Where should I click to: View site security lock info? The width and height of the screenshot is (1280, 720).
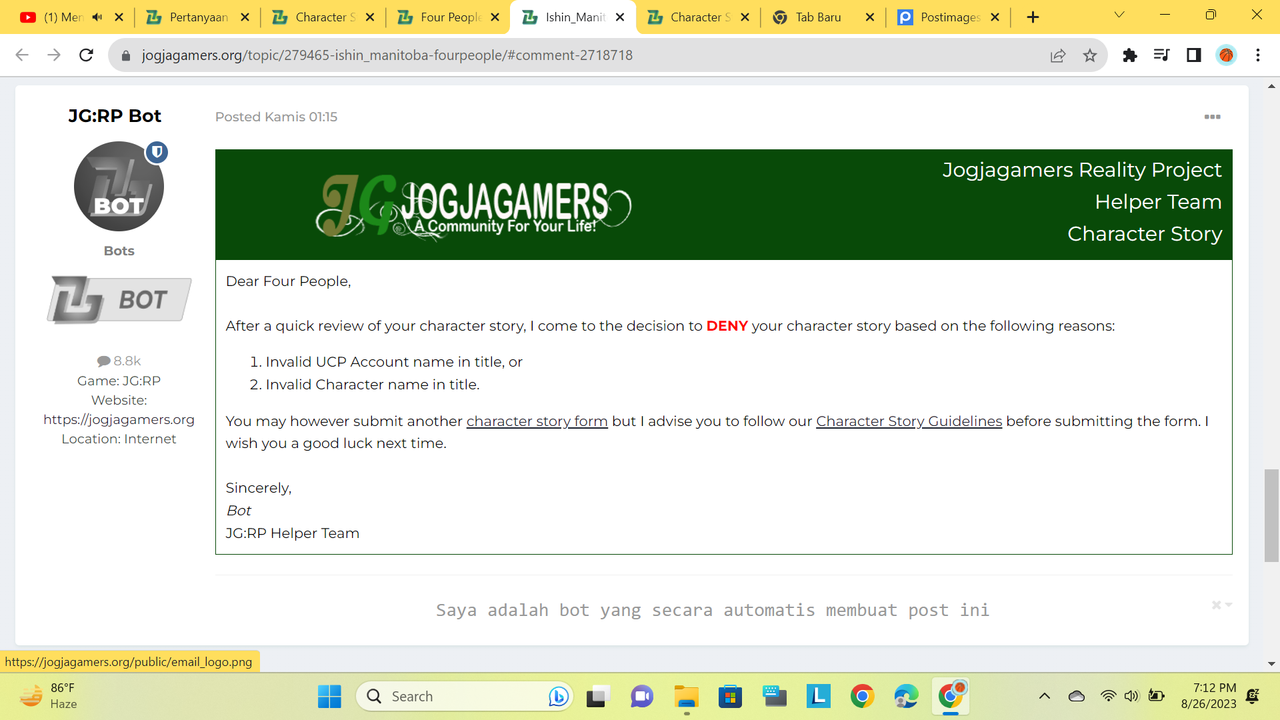pos(126,56)
